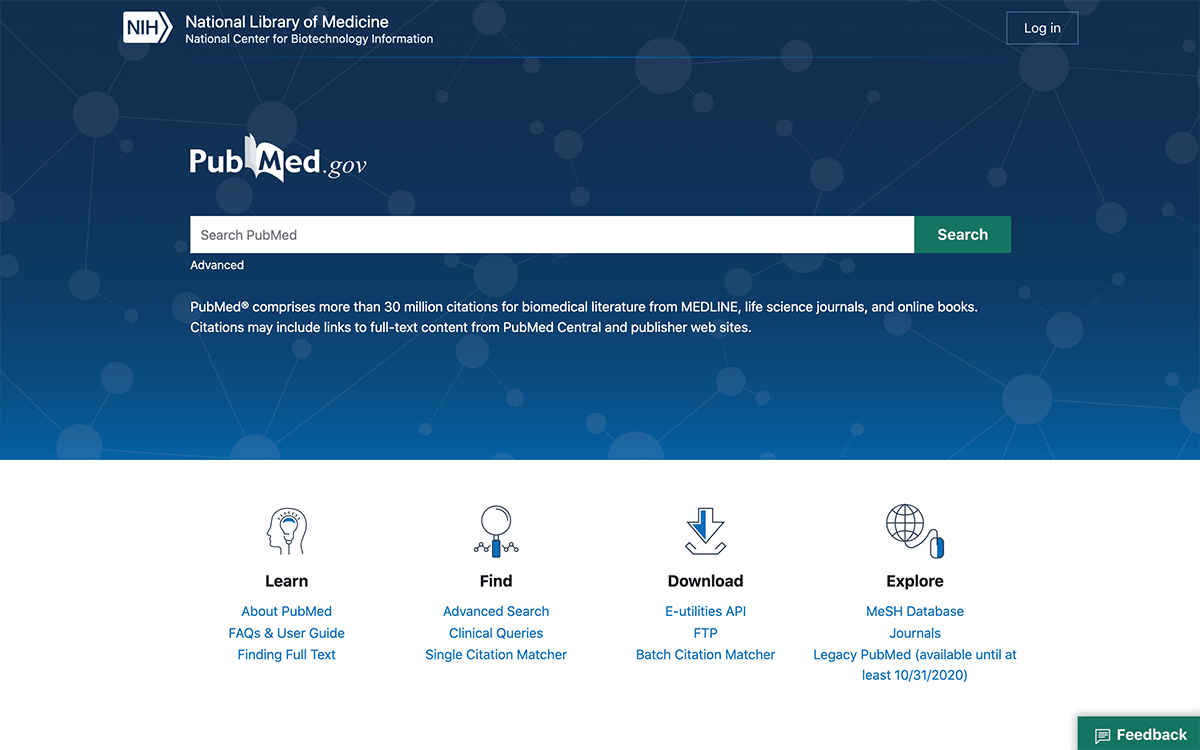Click the Download heading
The image size is (1200, 750).
(705, 581)
